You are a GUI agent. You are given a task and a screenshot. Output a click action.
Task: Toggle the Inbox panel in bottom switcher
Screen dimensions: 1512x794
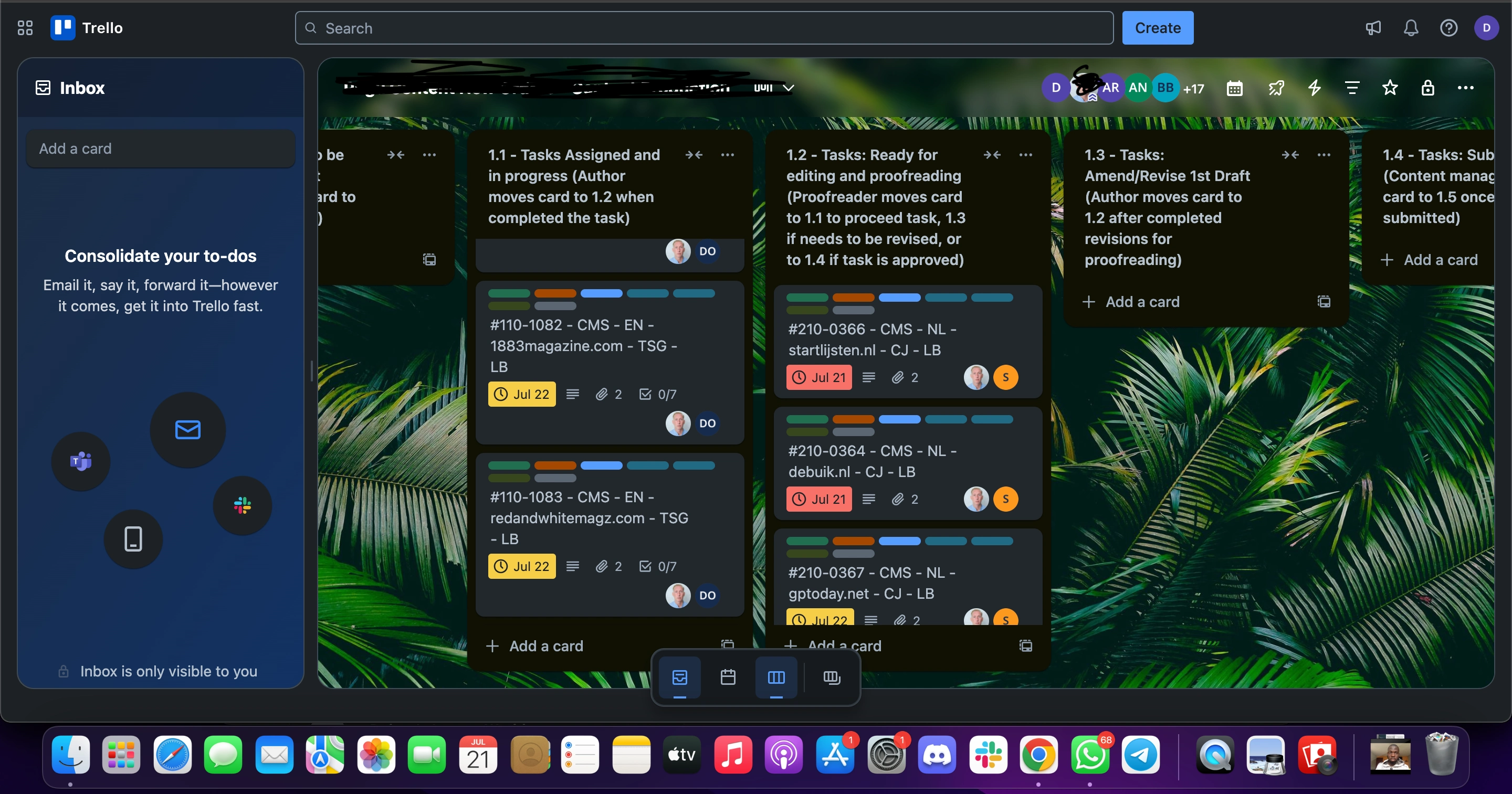(679, 677)
